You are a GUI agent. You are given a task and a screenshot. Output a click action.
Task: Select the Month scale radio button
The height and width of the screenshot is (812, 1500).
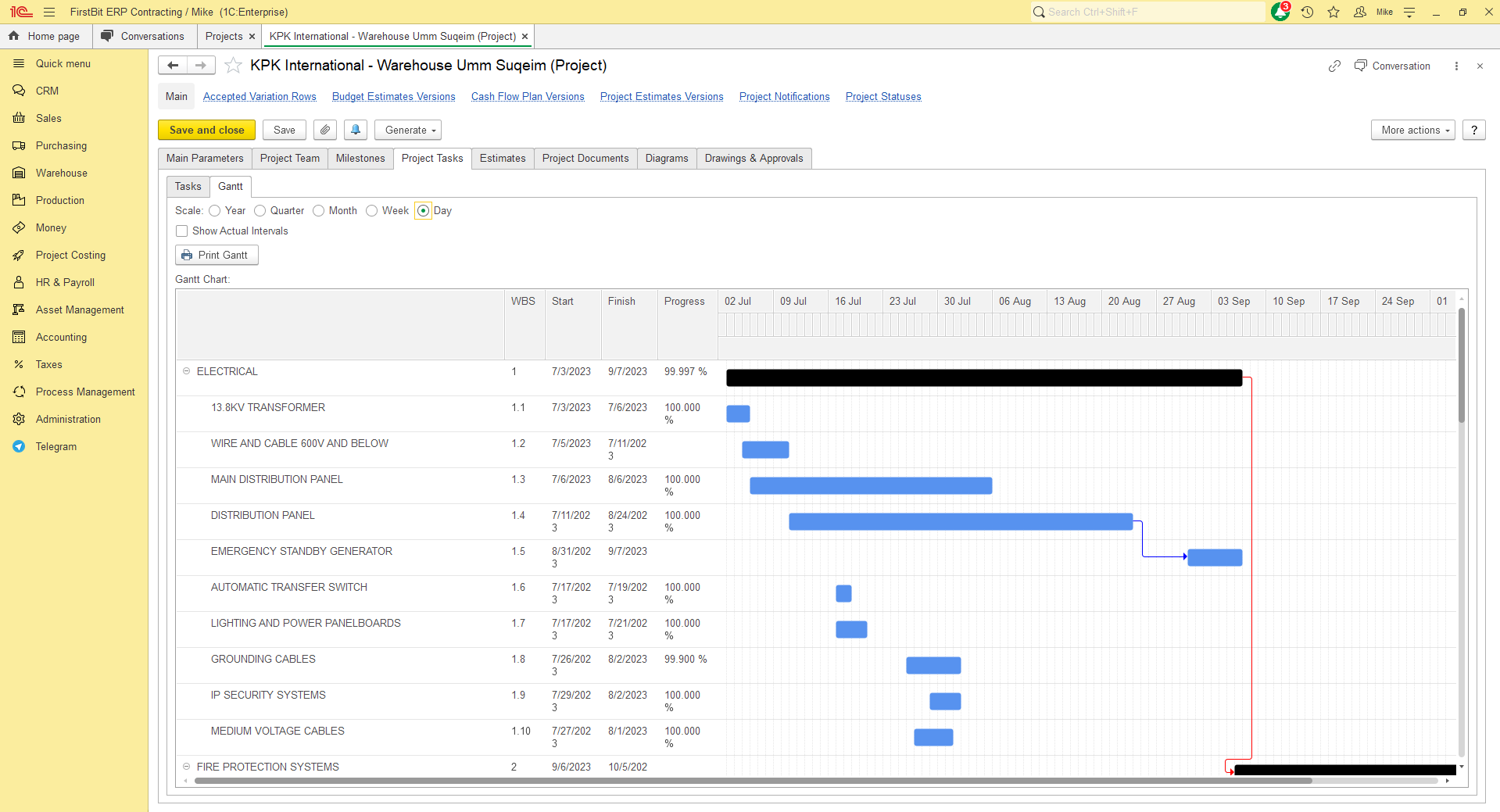319,211
